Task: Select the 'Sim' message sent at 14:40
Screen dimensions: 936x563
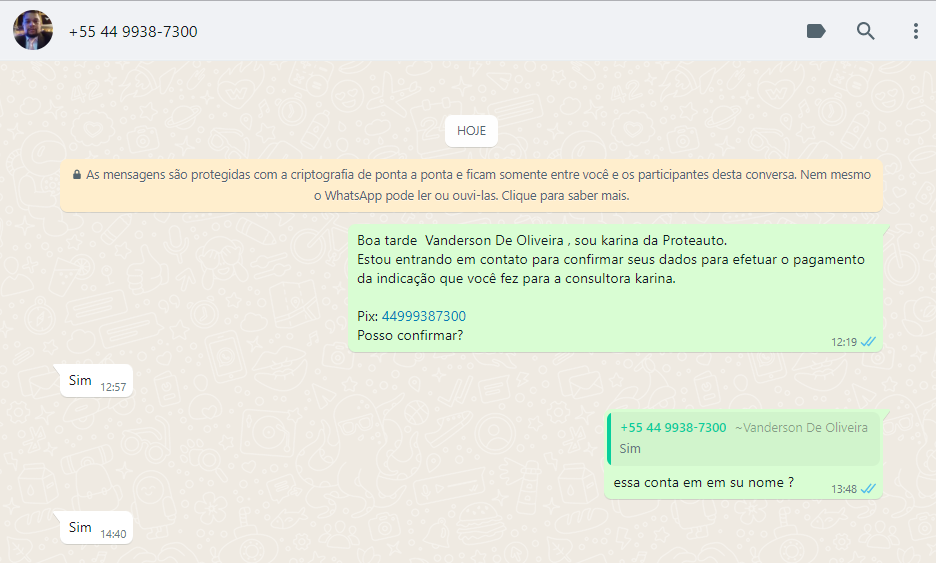Action: click(x=80, y=527)
